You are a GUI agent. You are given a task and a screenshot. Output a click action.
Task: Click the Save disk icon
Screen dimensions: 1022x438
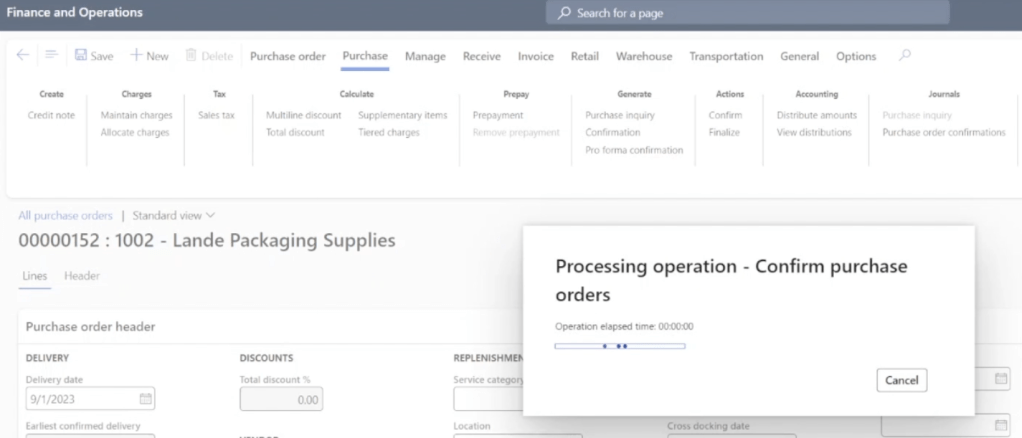coord(81,57)
